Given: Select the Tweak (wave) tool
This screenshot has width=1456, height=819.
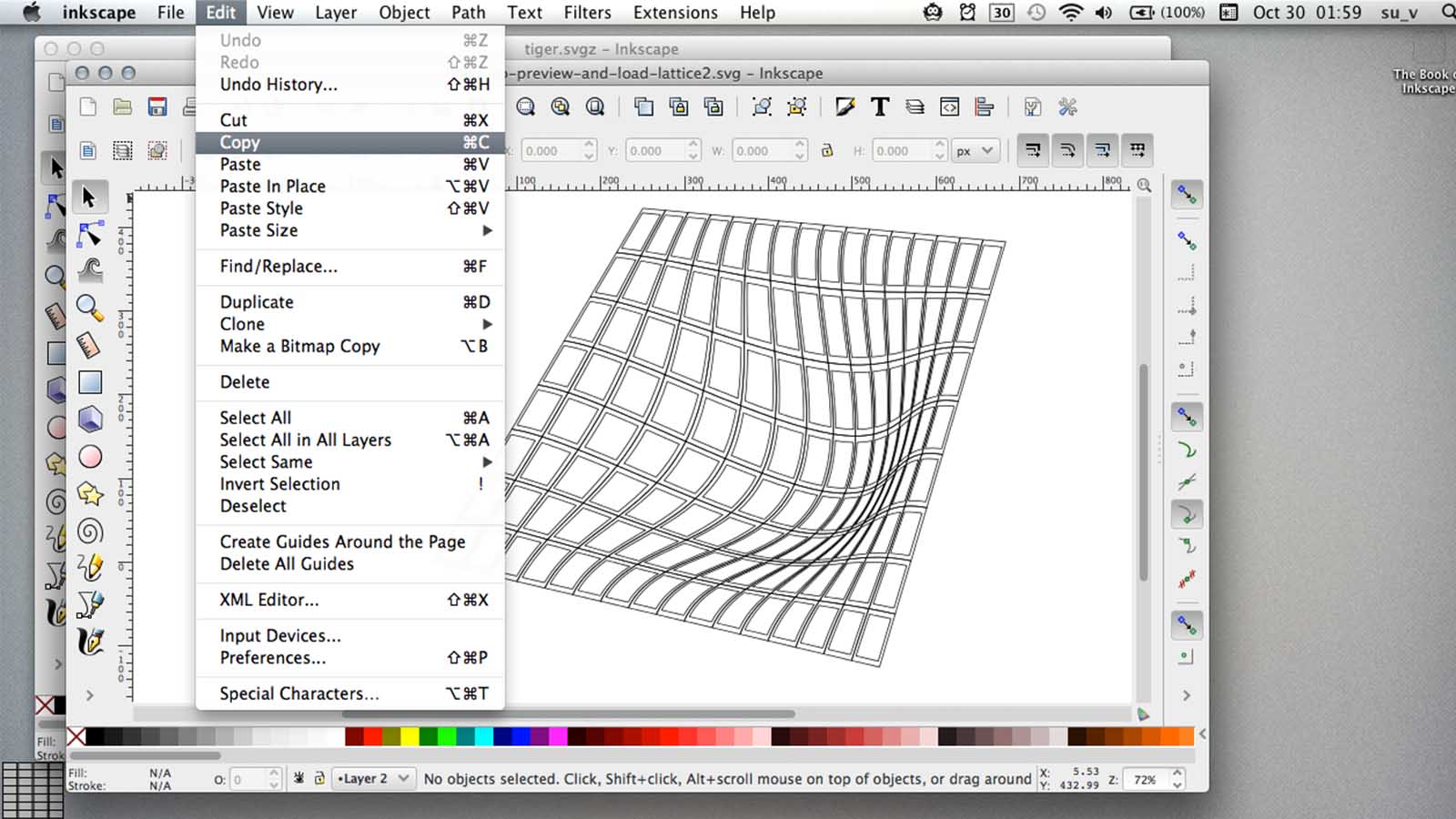Looking at the screenshot, I should (89, 271).
